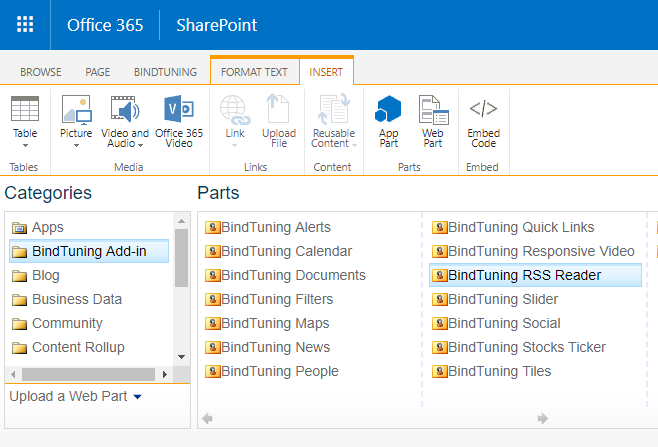The image size is (658, 447).
Task: Click the App Part icon
Action: pos(388,109)
